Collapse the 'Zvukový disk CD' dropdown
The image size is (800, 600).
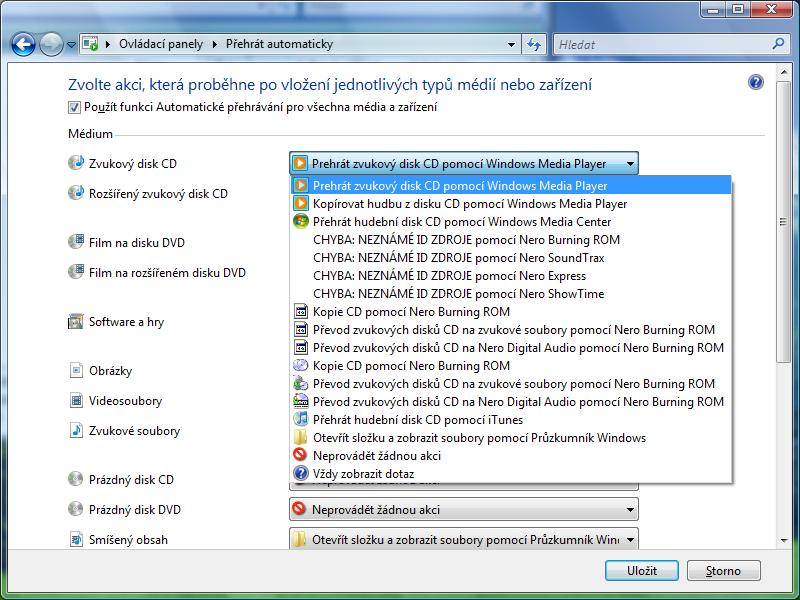click(x=463, y=164)
